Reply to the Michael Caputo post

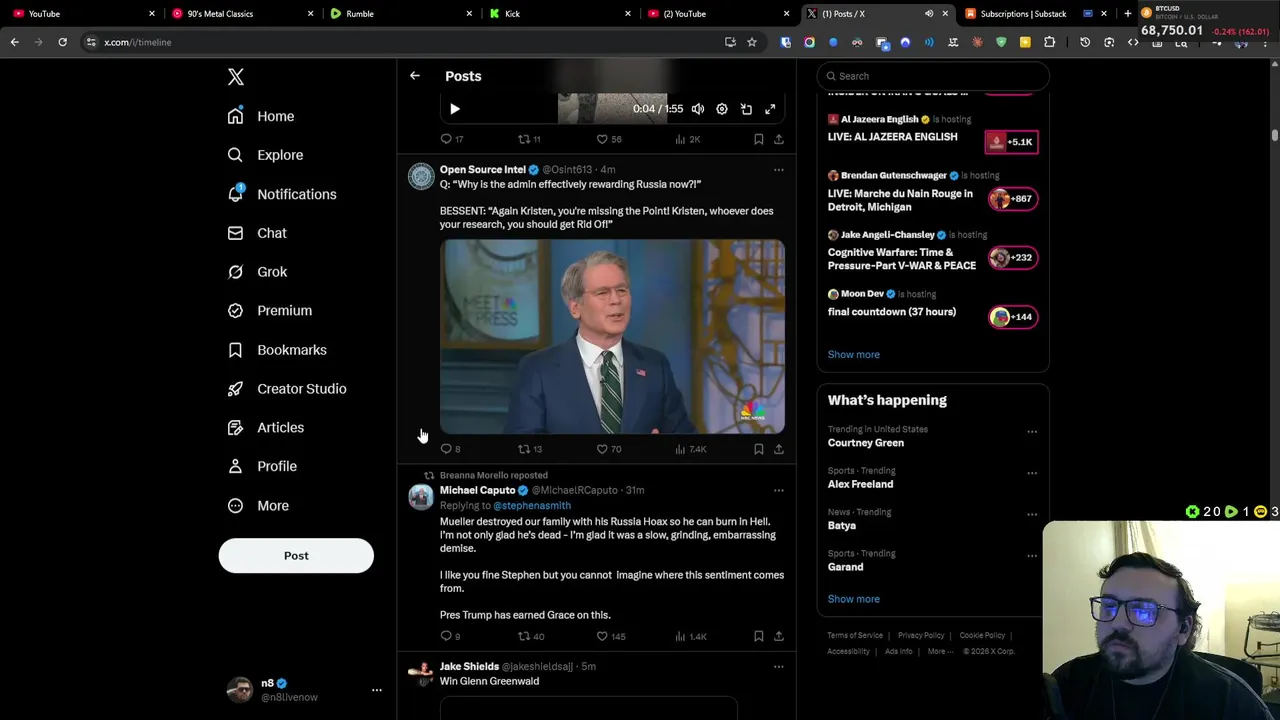tap(451, 636)
